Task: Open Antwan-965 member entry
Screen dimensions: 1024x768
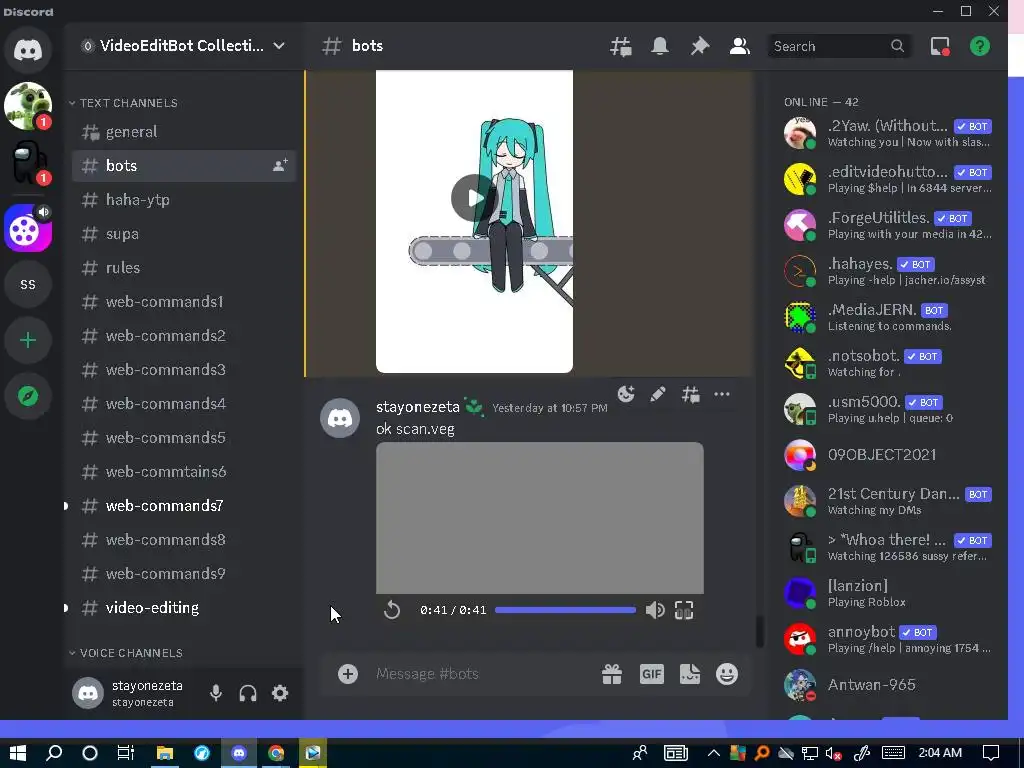Action: [888, 685]
